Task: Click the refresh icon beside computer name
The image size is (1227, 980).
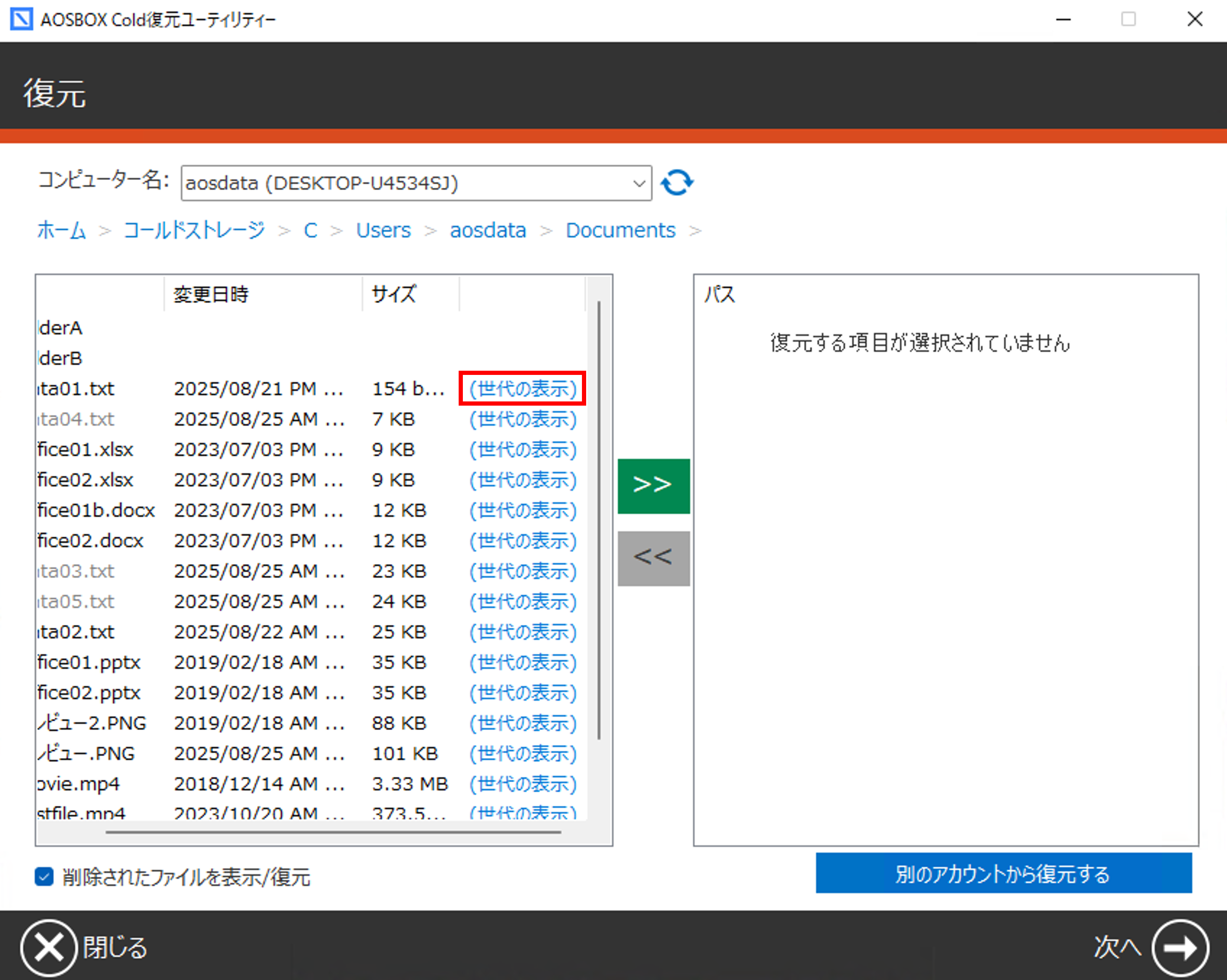Action: (677, 183)
